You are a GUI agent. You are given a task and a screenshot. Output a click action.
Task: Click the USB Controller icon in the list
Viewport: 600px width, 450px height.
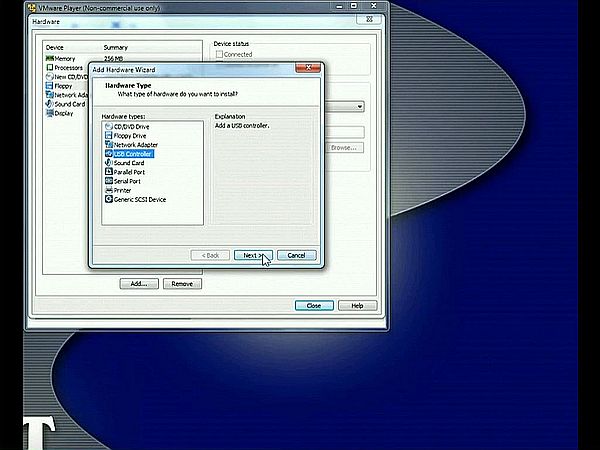click(109, 154)
